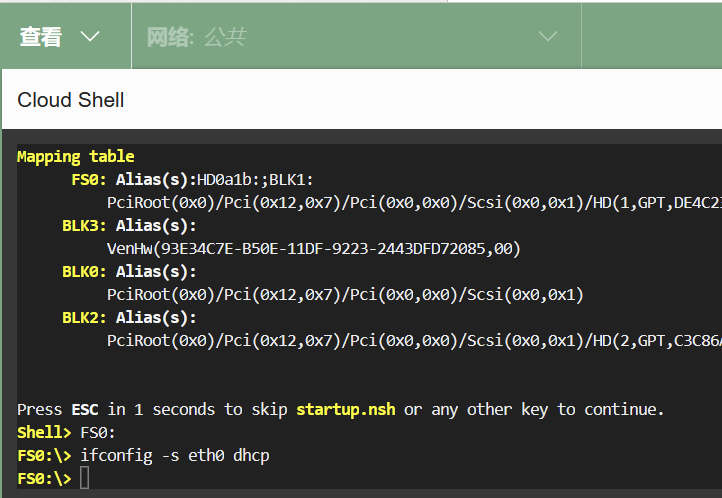This screenshot has height=498, width=722.
Task: Click the startup.nsh text in the terminal
Action: click(345, 409)
